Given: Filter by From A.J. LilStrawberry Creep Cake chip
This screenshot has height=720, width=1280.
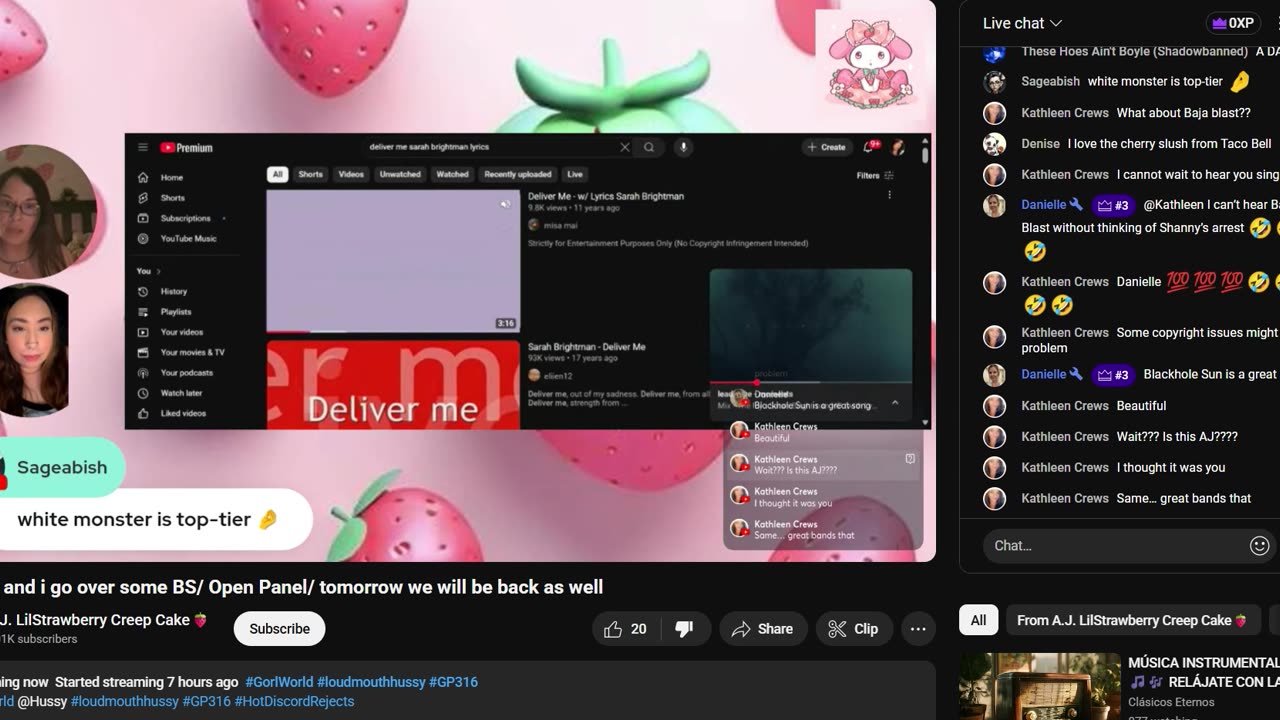Looking at the screenshot, I should click(x=1132, y=620).
